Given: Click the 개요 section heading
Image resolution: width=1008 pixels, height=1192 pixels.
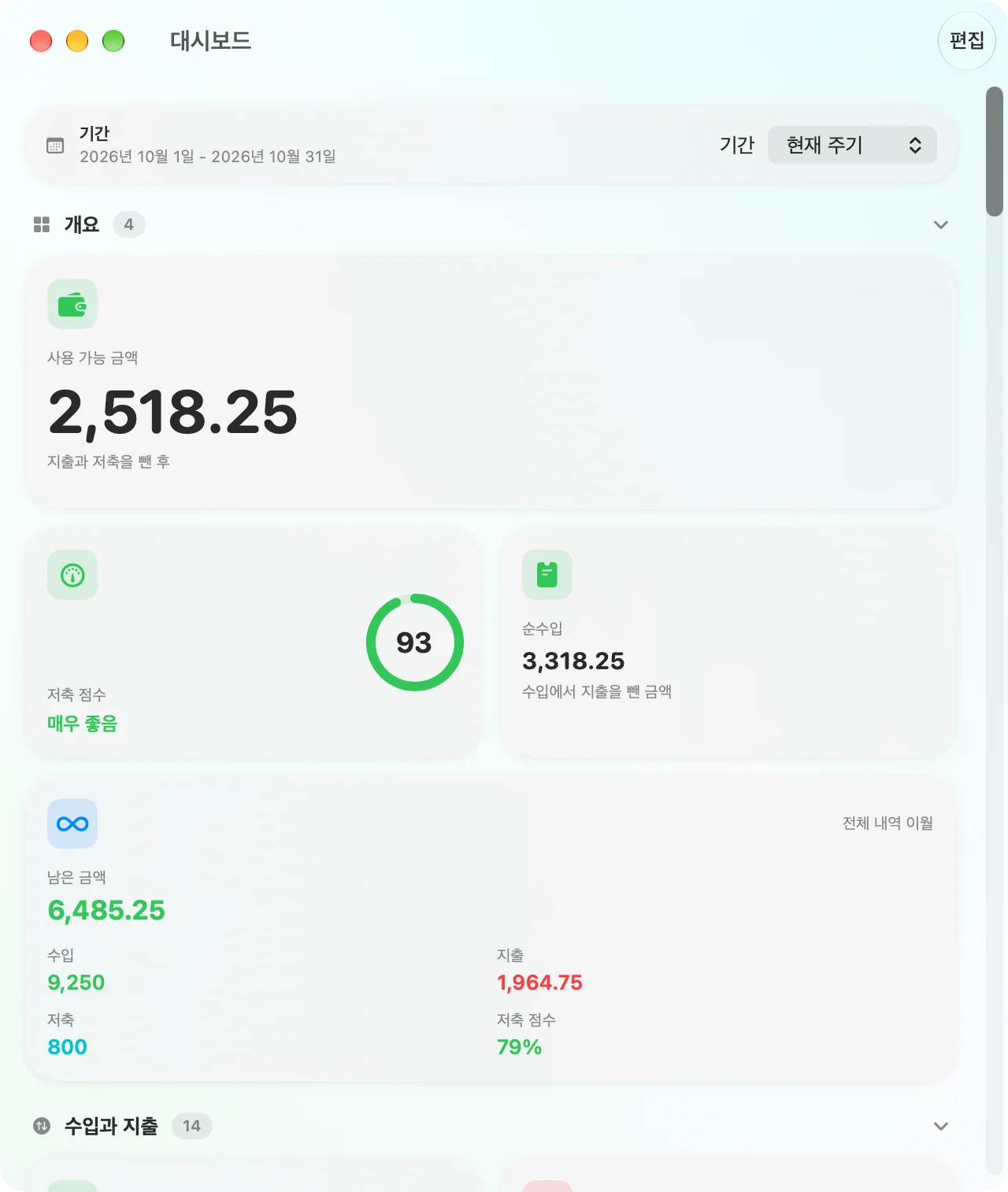Looking at the screenshot, I should tap(82, 224).
